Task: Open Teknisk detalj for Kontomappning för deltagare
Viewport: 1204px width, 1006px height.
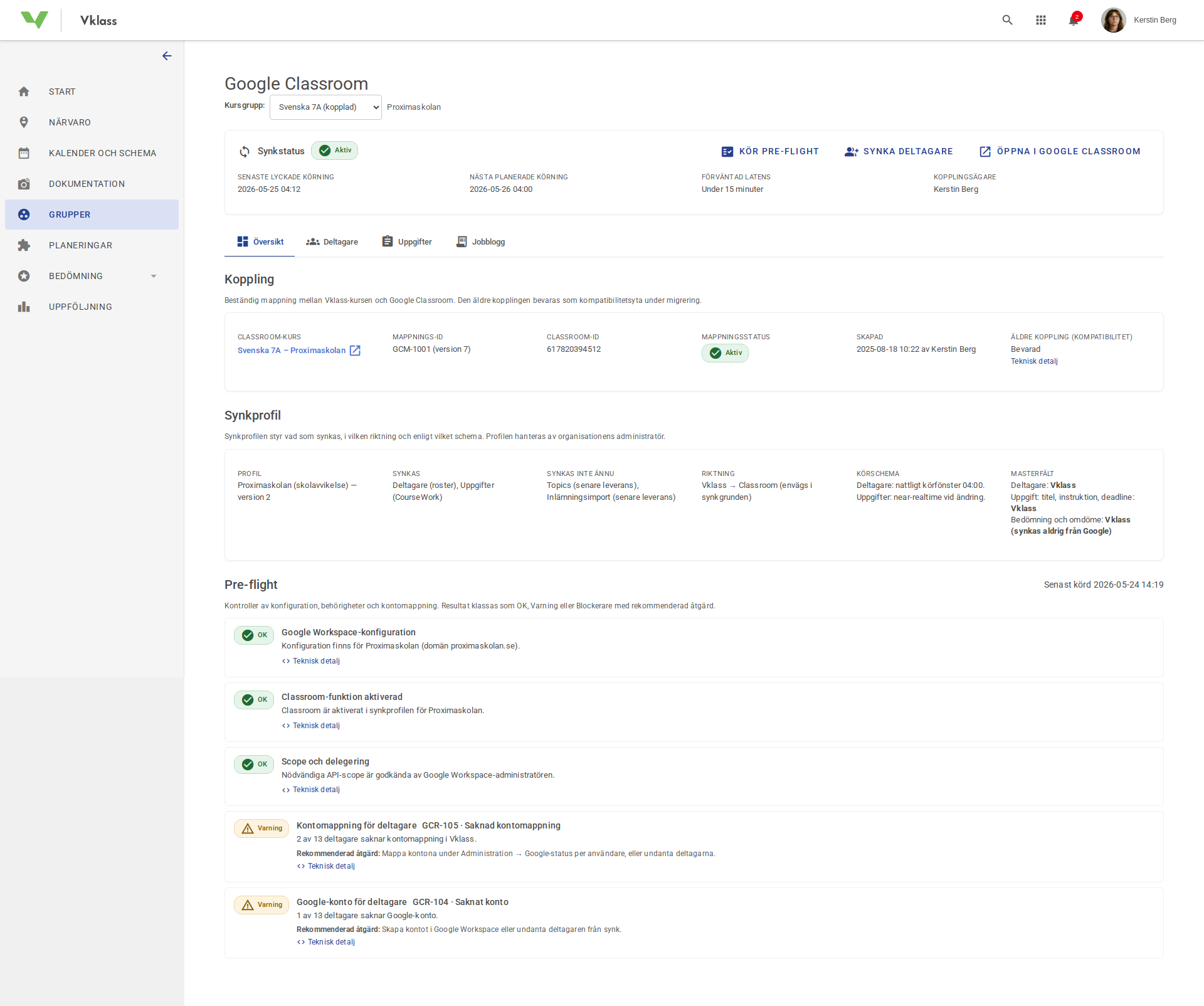Action: (x=326, y=866)
